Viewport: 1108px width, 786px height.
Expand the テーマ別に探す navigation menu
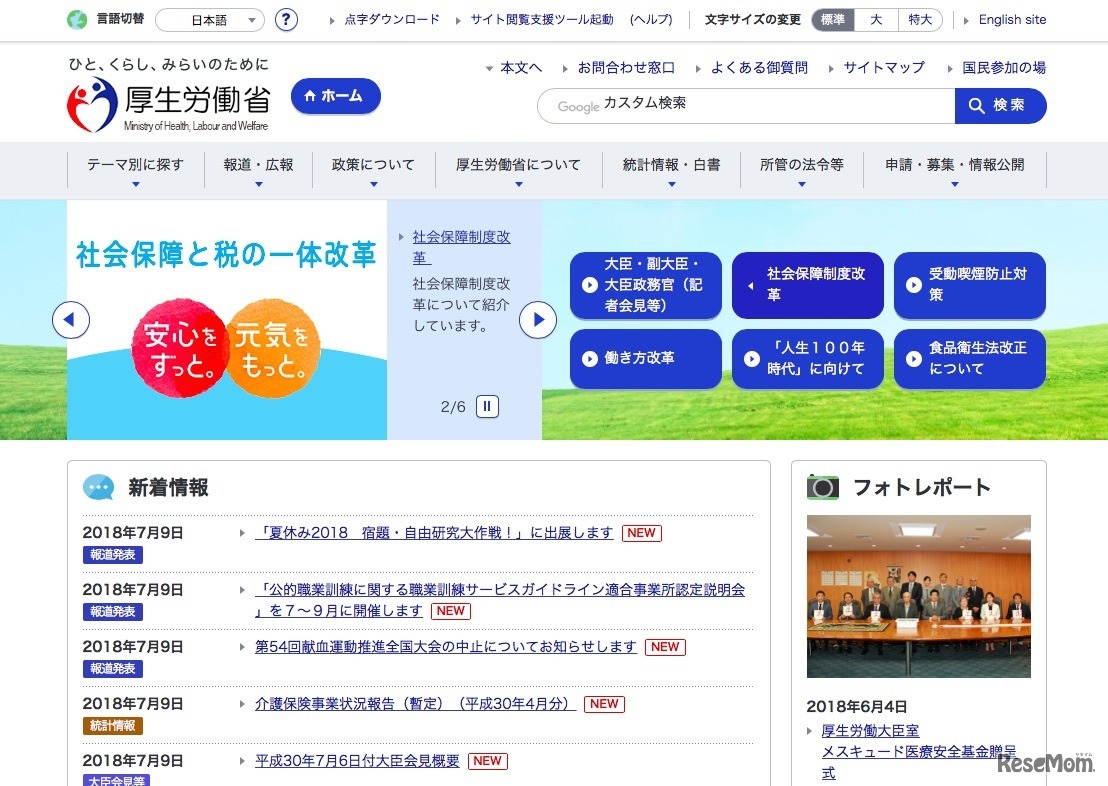[134, 165]
